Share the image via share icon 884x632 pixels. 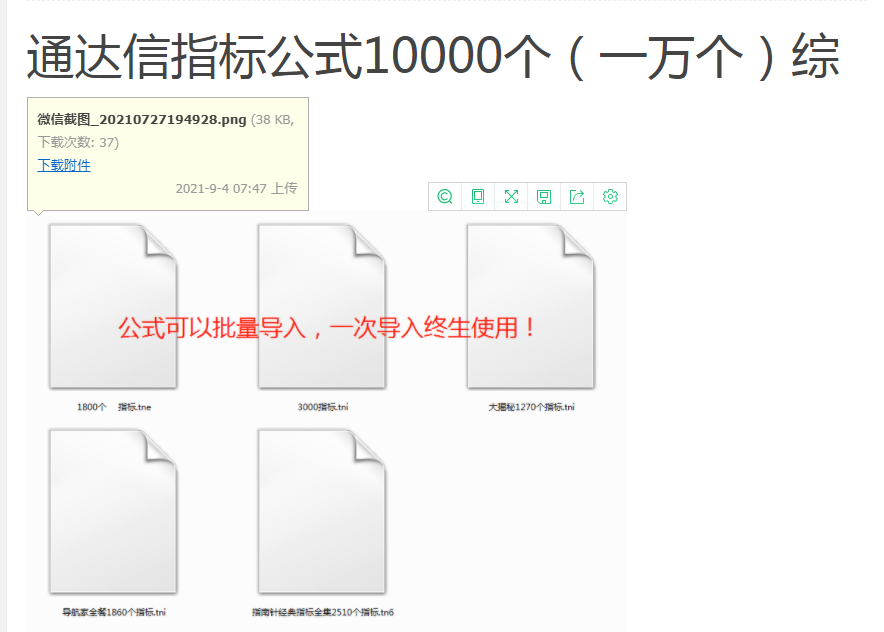click(x=577, y=196)
